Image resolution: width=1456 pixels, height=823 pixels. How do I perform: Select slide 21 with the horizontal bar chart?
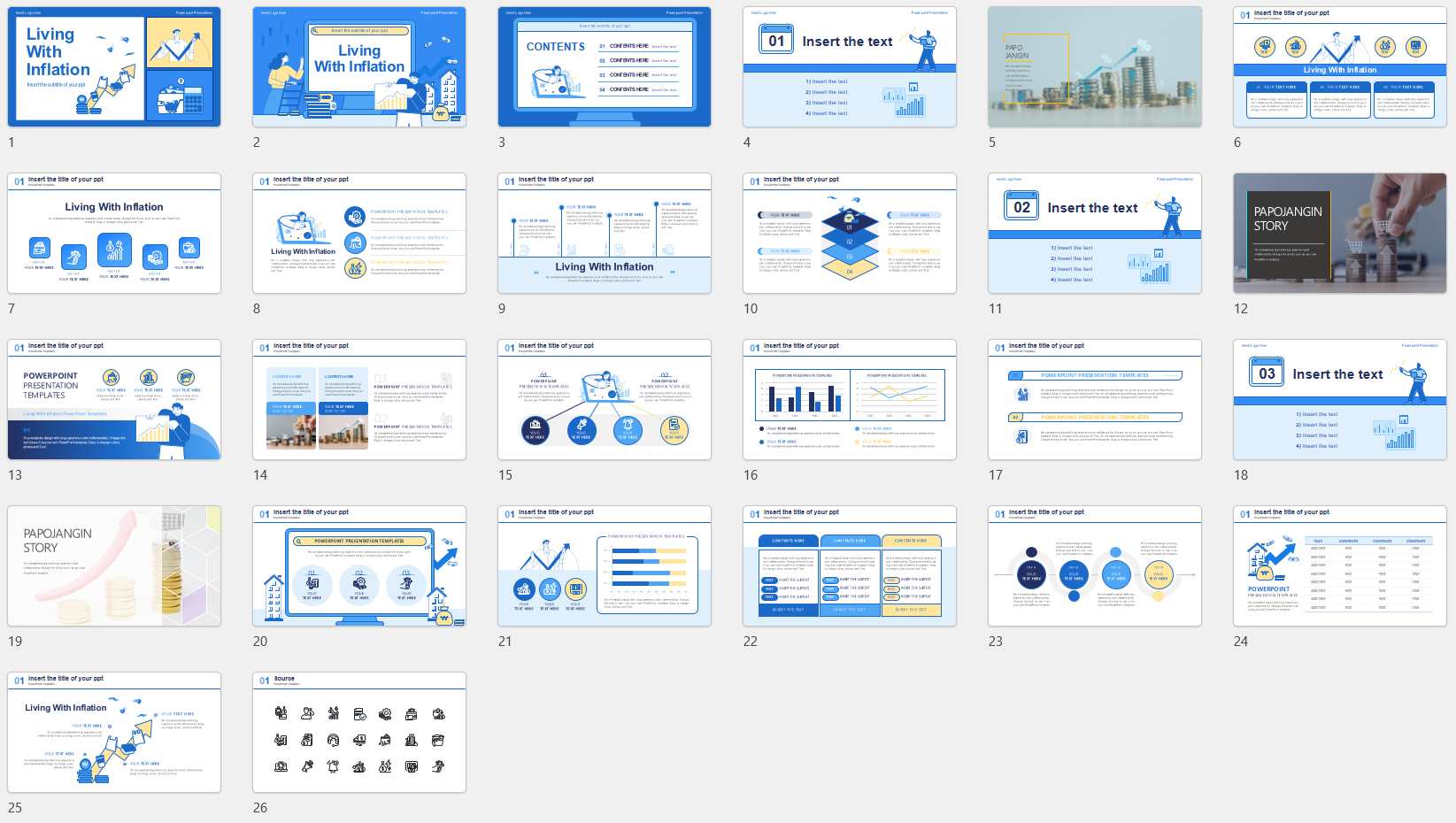605,566
